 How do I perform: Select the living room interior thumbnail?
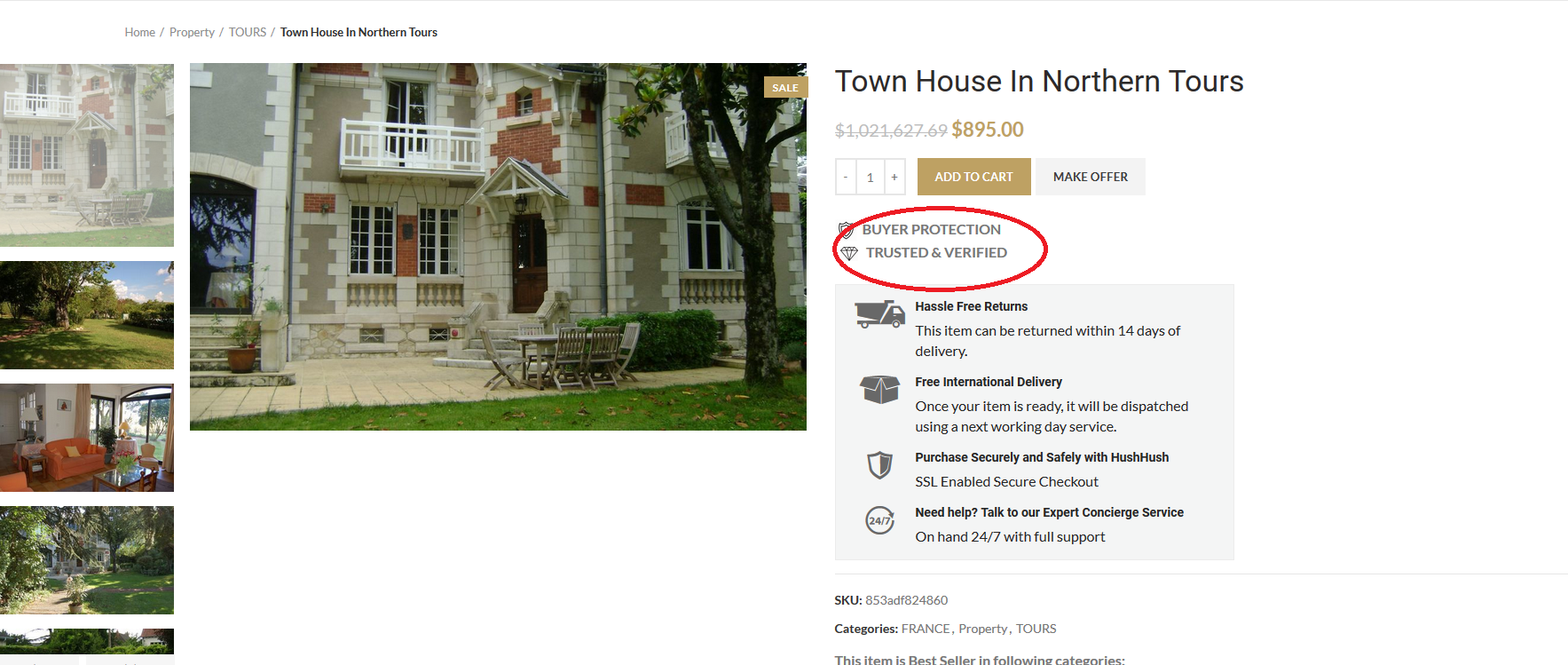(87, 437)
